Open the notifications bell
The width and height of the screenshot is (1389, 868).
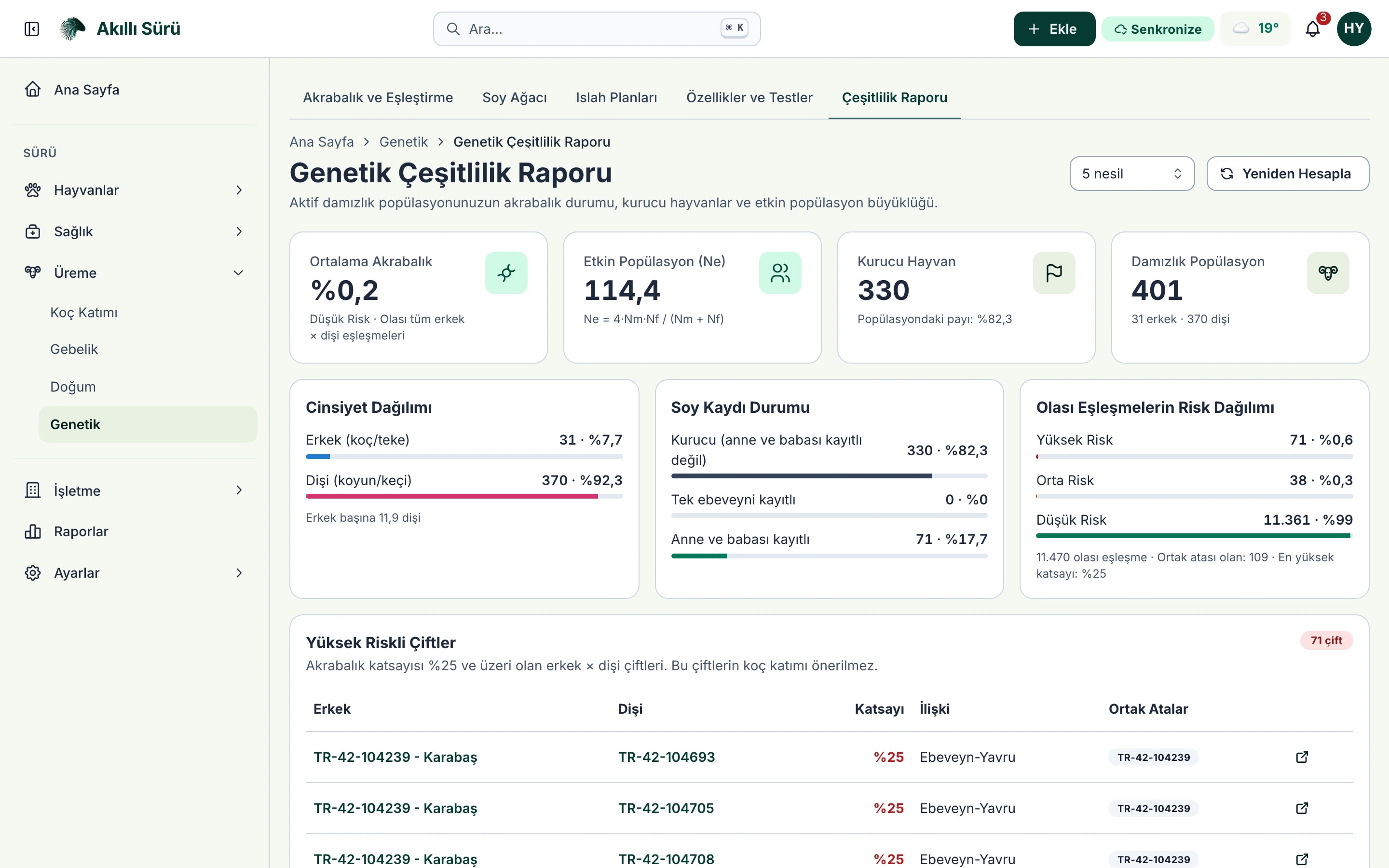coord(1313,29)
